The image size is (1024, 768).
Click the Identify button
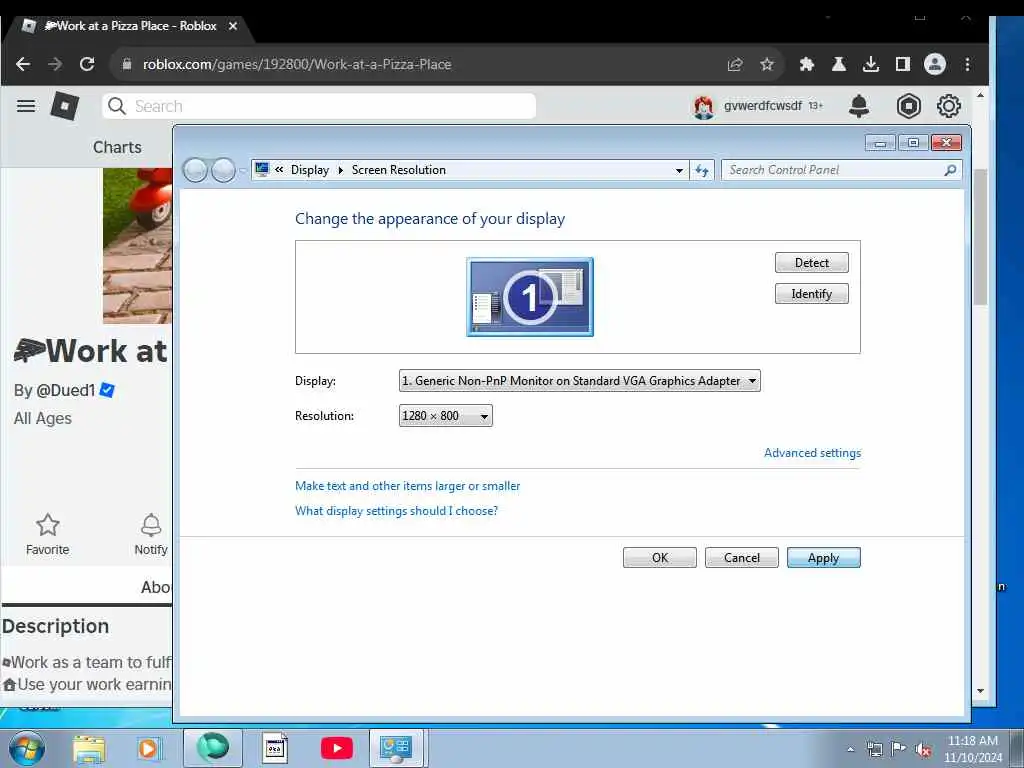tap(812, 294)
